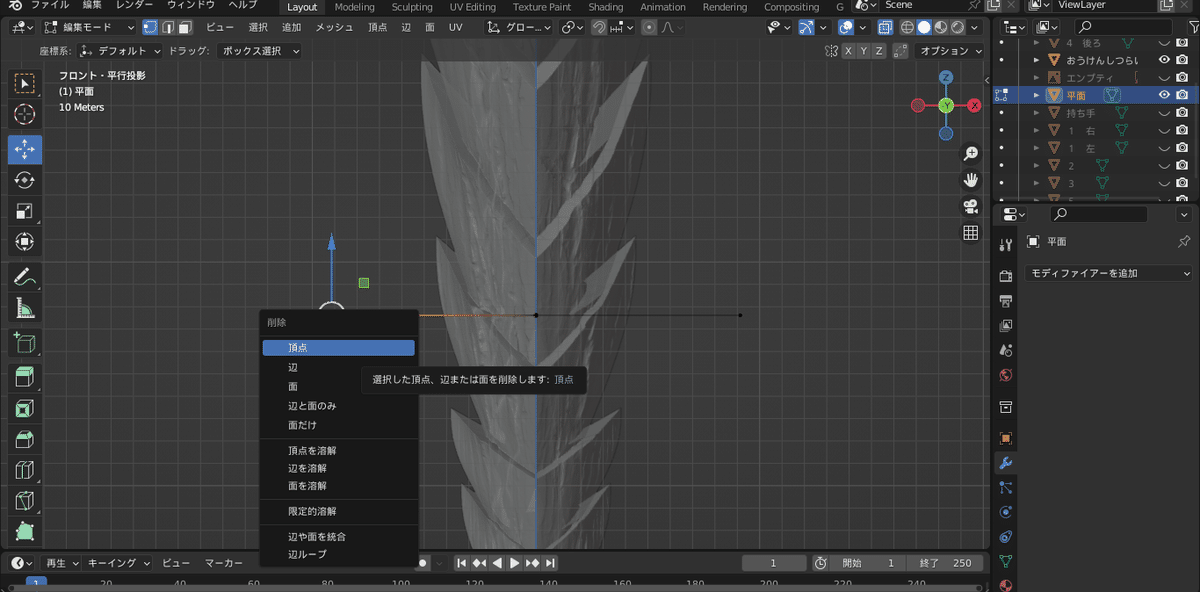1200x592 pixels.
Task: Switch to Sculpting workspace tab
Action: (412, 7)
